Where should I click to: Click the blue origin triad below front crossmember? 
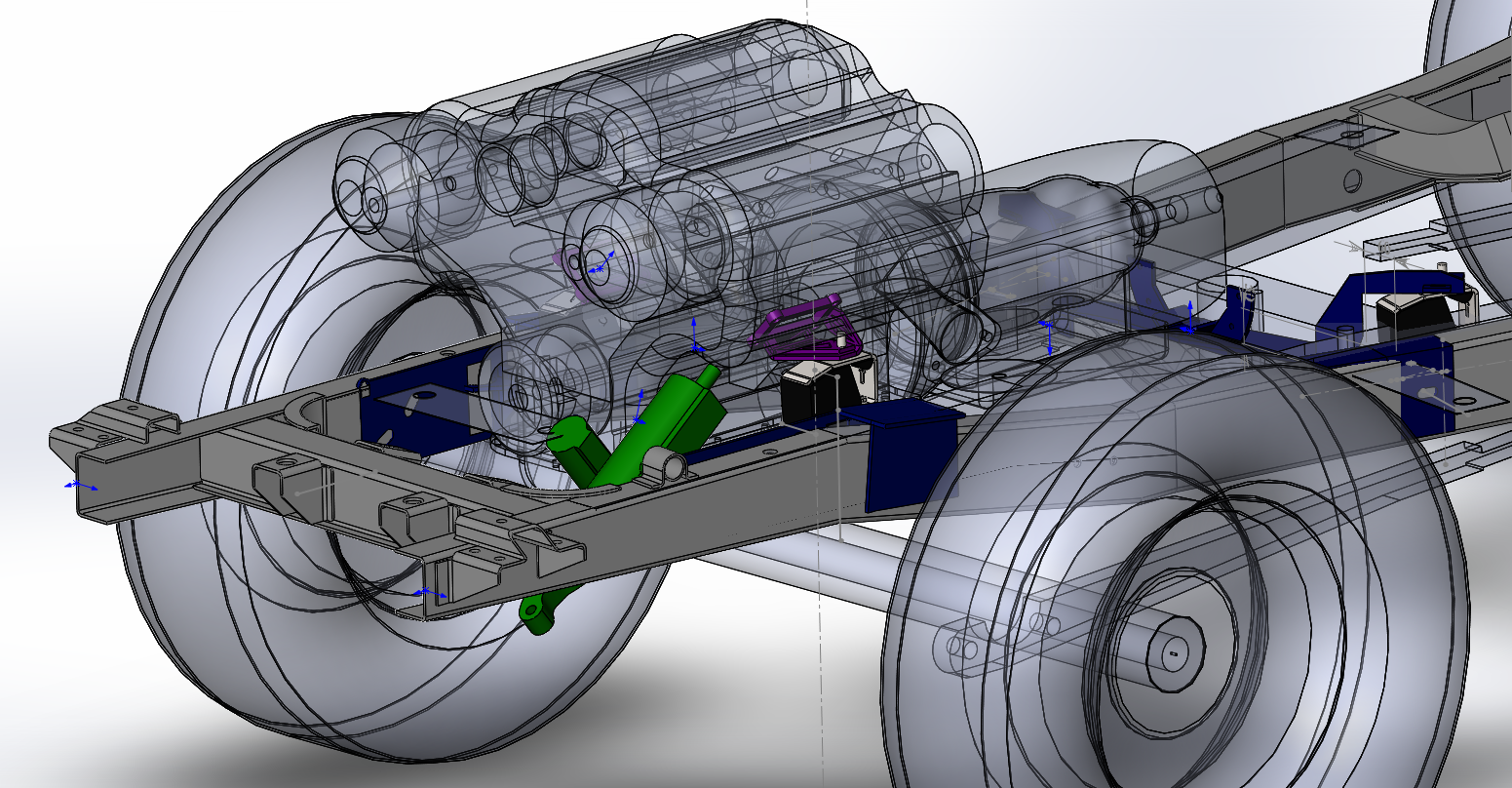(427, 592)
